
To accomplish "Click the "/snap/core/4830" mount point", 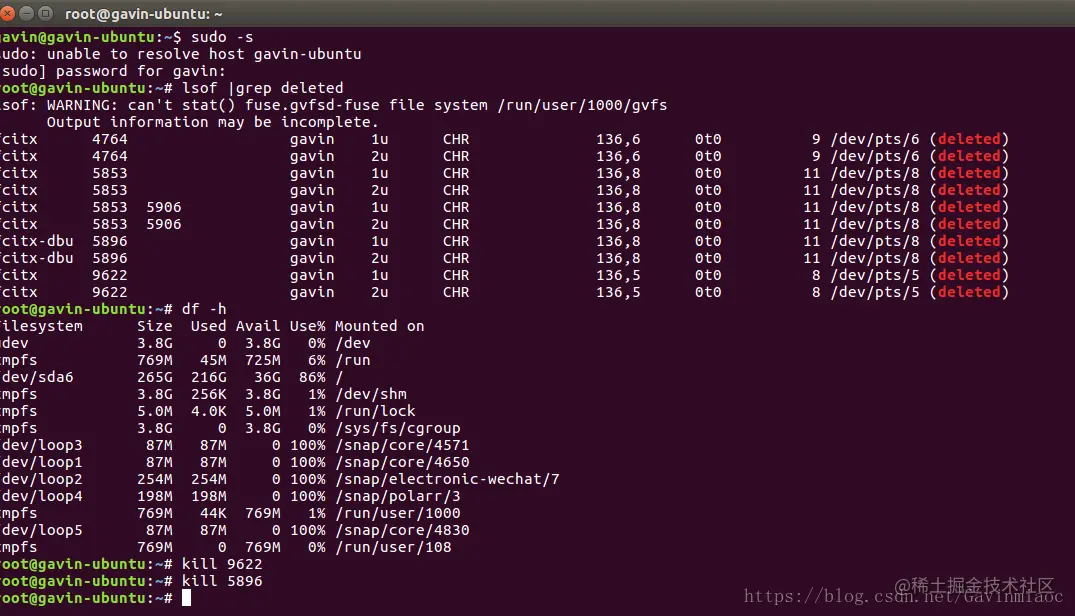I will (402, 530).
